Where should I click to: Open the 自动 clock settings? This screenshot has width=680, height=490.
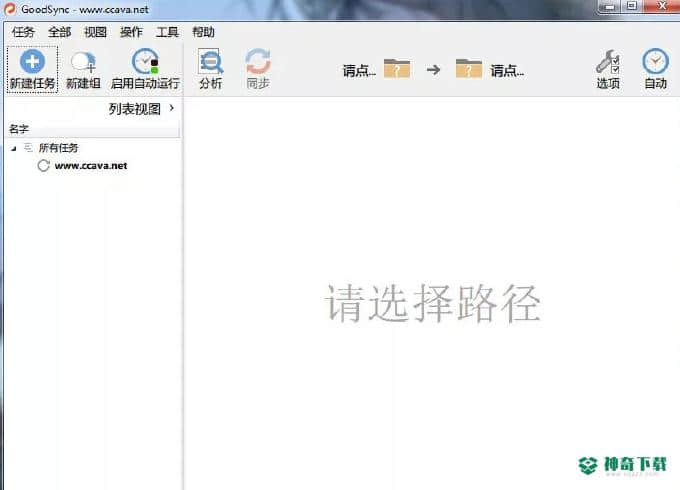click(x=655, y=62)
